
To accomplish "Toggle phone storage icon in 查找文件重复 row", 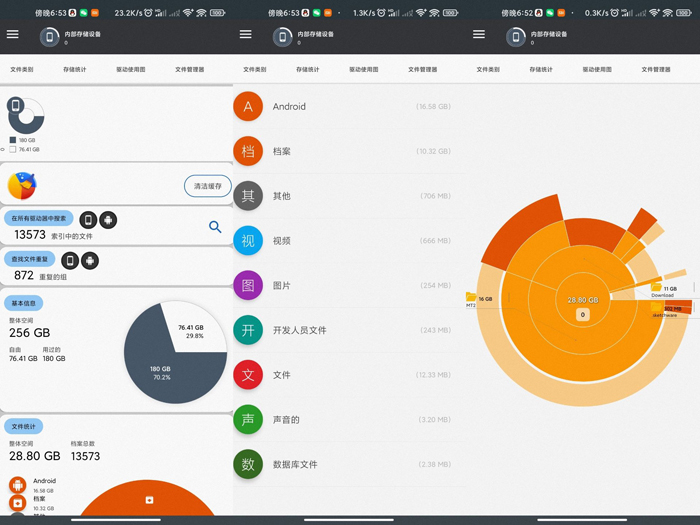I will coord(70,261).
